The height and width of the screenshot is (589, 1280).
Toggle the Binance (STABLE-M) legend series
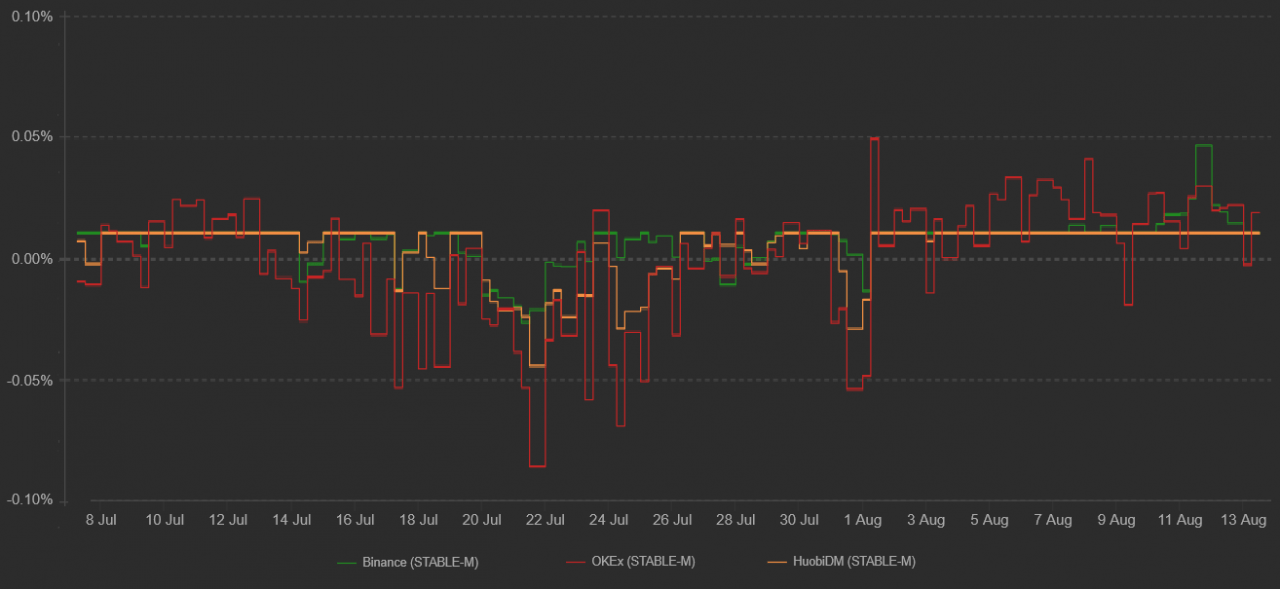coord(420,562)
